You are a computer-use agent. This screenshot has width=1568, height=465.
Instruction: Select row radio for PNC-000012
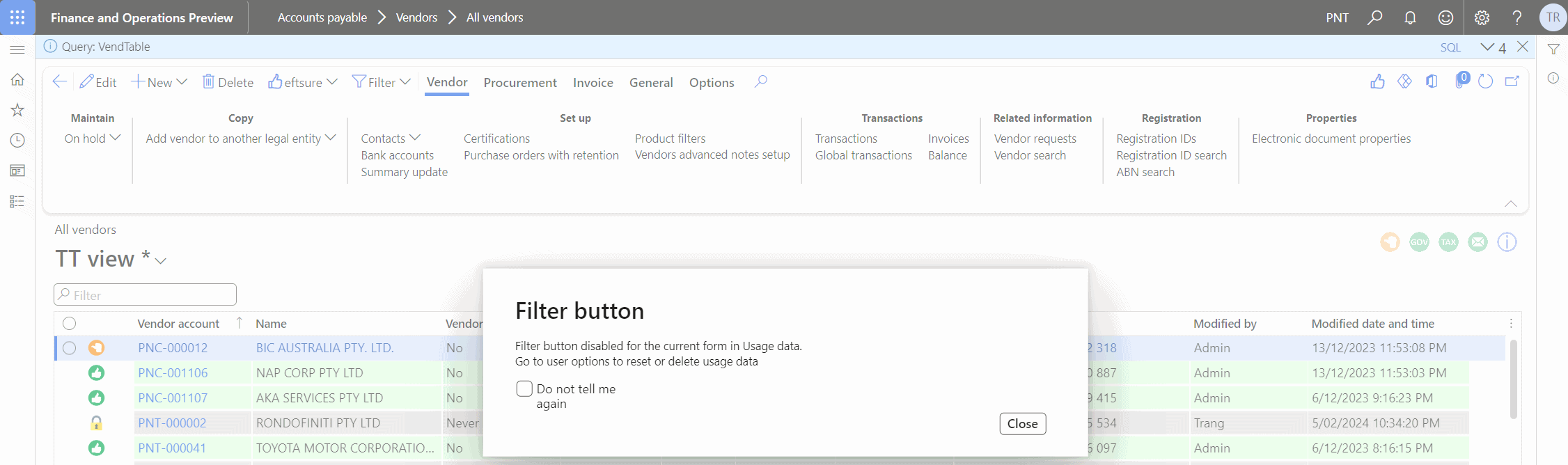click(x=69, y=348)
